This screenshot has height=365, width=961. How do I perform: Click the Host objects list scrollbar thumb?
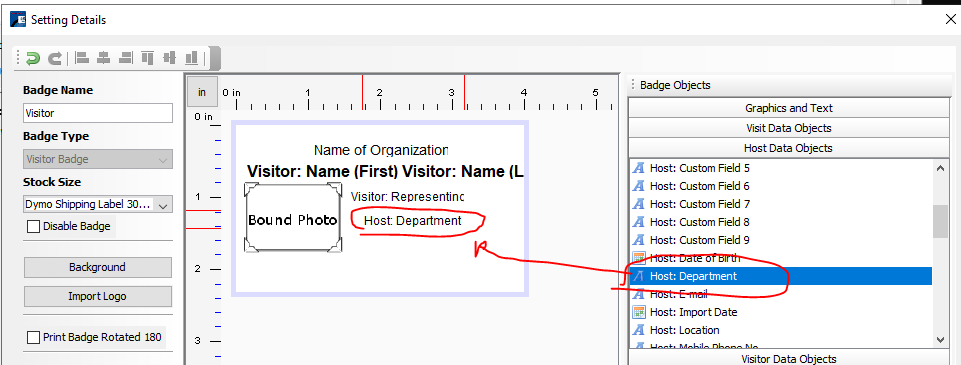pyautogui.click(x=940, y=221)
